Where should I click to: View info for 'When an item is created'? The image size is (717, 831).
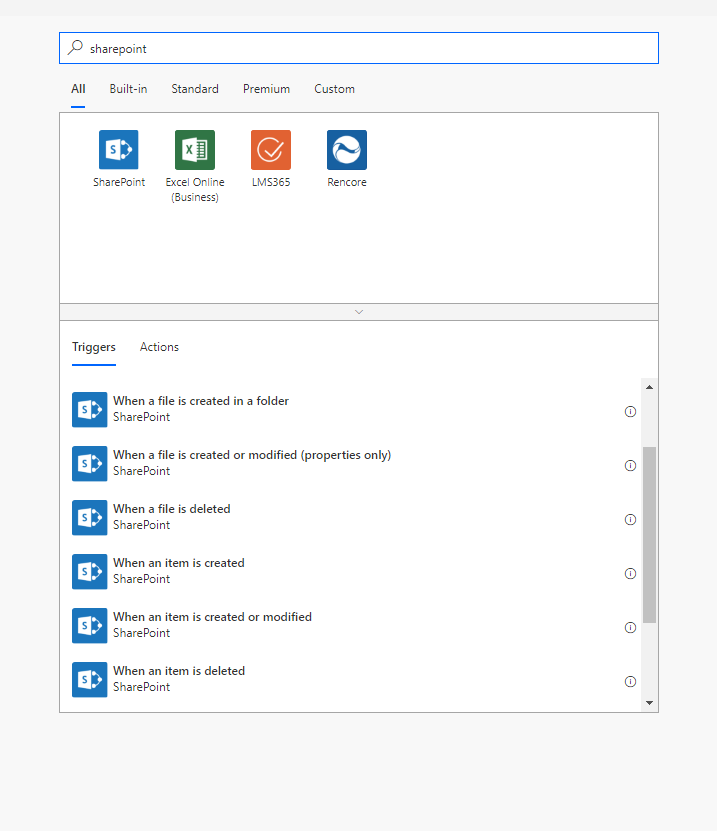click(x=630, y=573)
